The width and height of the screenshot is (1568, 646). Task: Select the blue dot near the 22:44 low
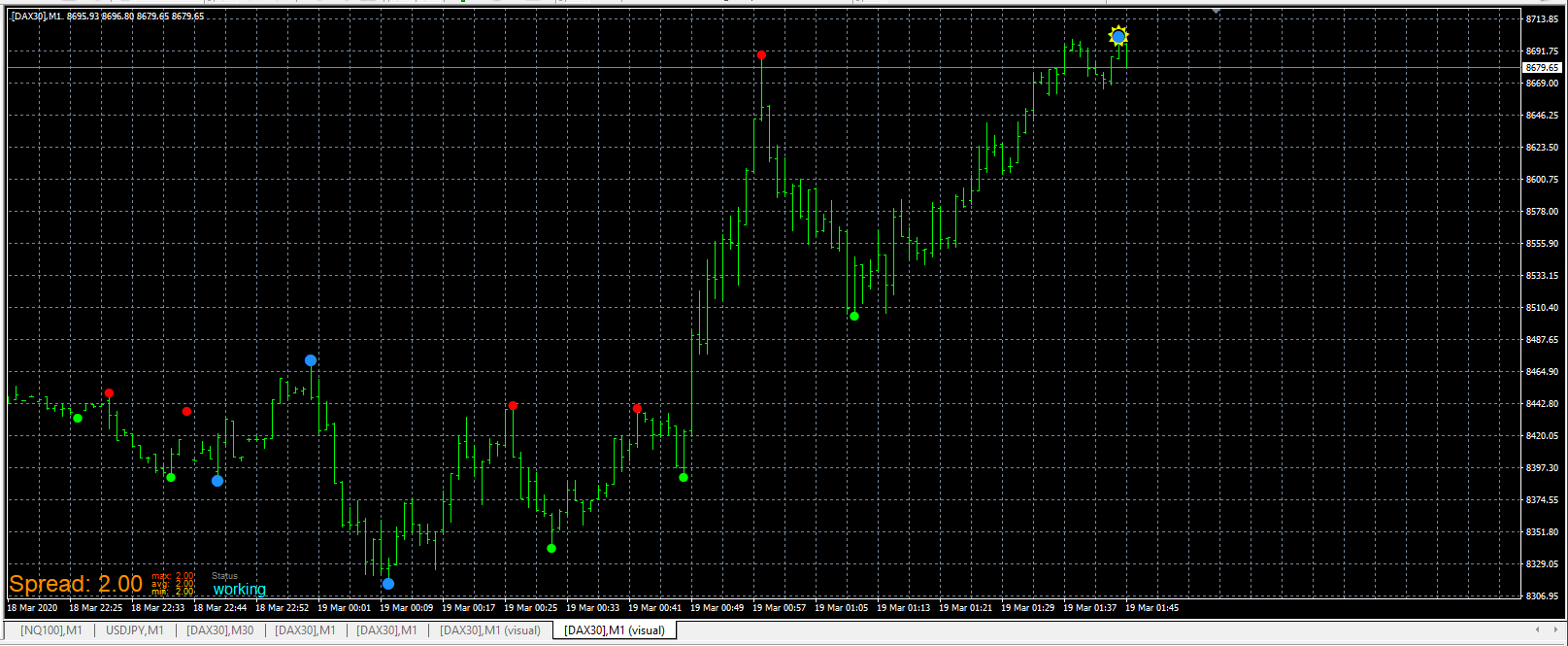[217, 481]
